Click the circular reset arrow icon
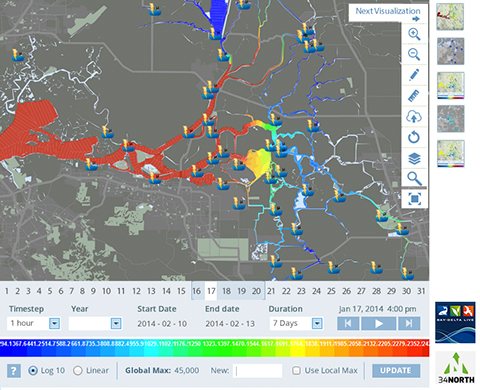The width and height of the screenshot is (480, 390). (x=414, y=137)
